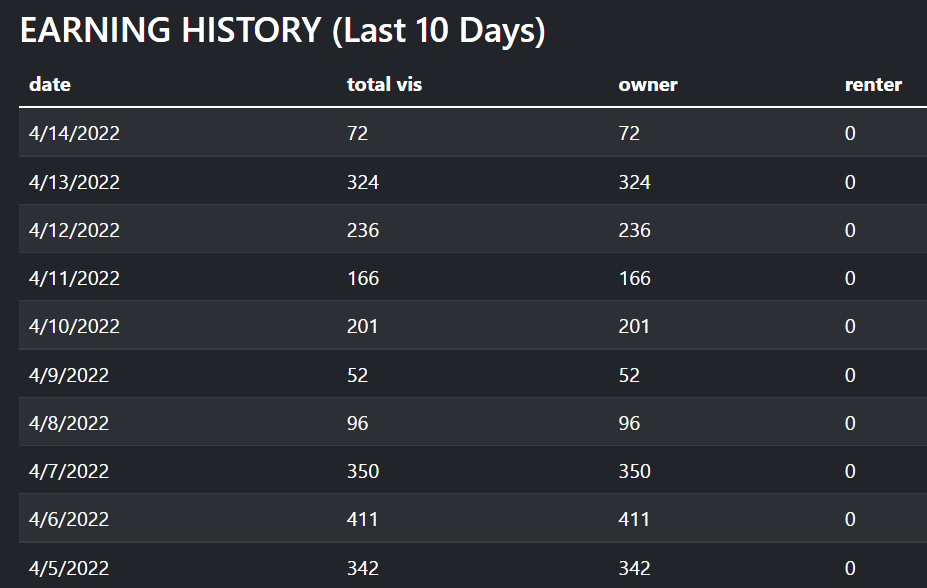Click renter value in 4/14/2022 row

click(x=850, y=134)
